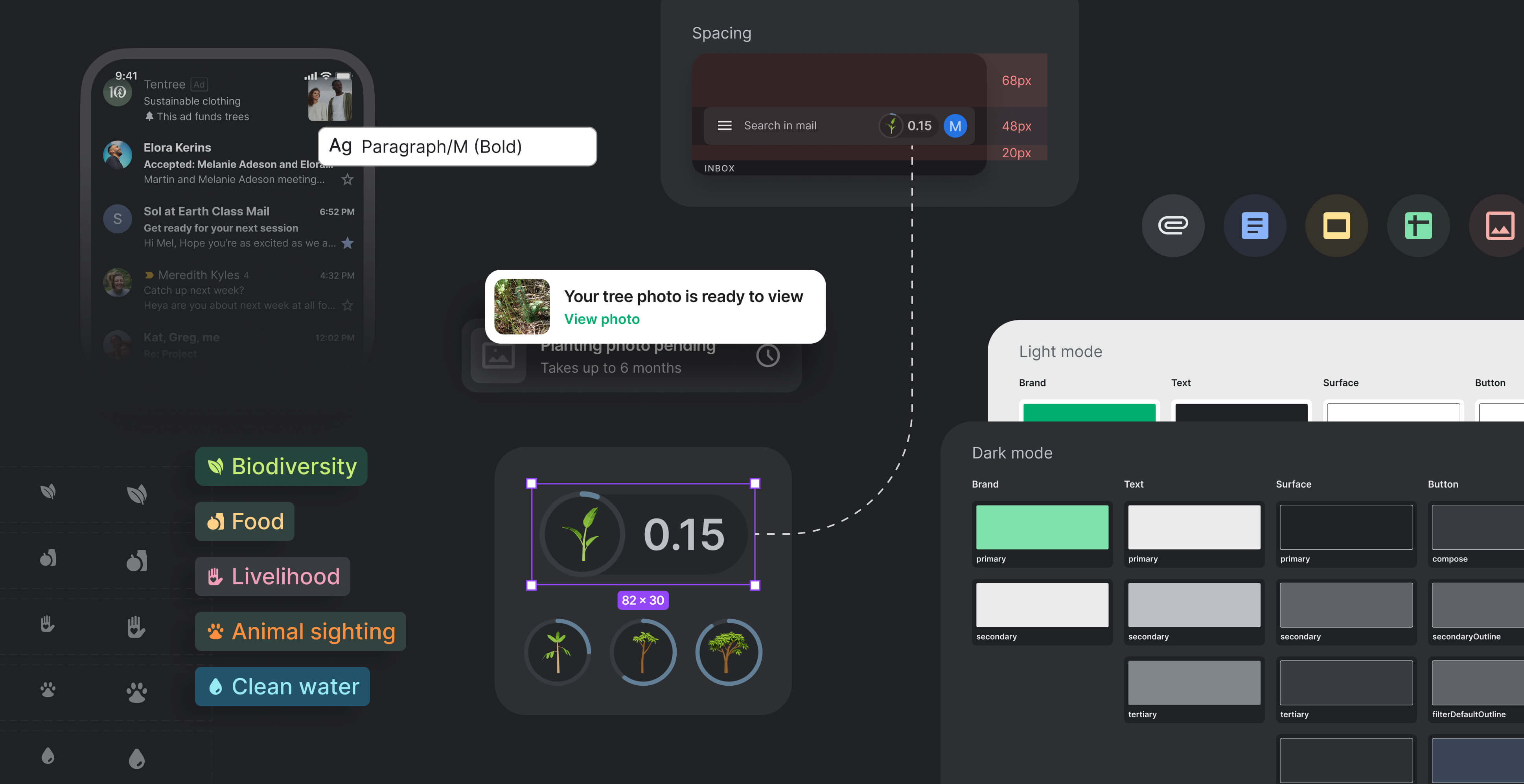Star the Meredith Kyles email

347,306
